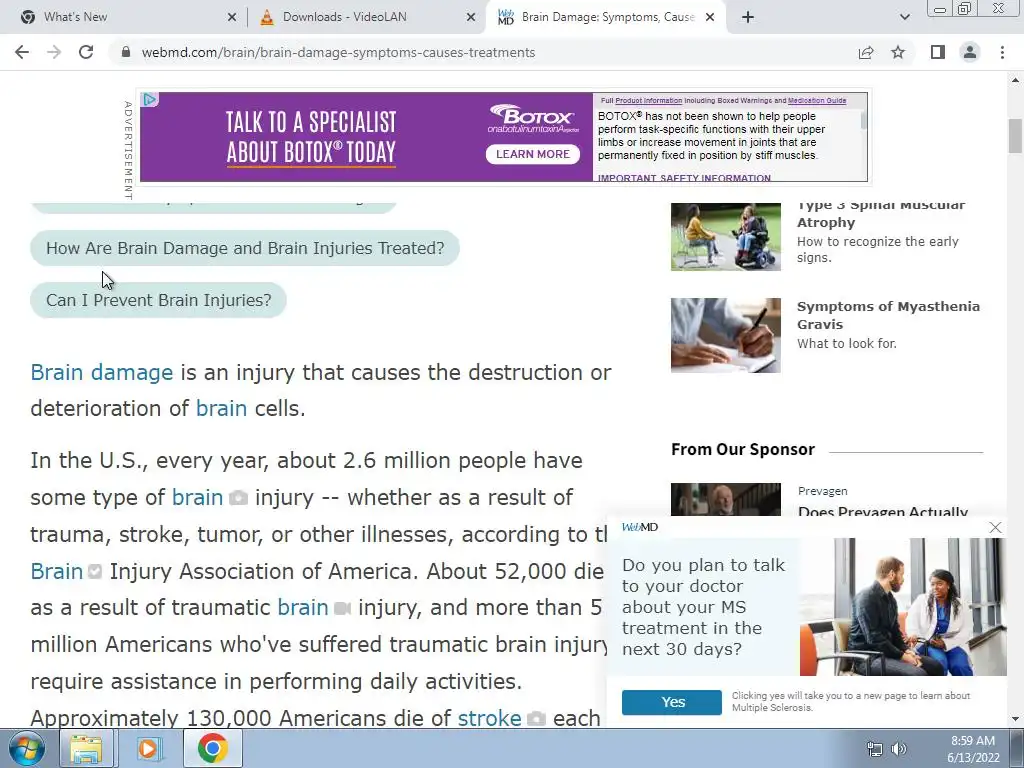
Task: Click the address bar URL
Action: click(338, 52)
